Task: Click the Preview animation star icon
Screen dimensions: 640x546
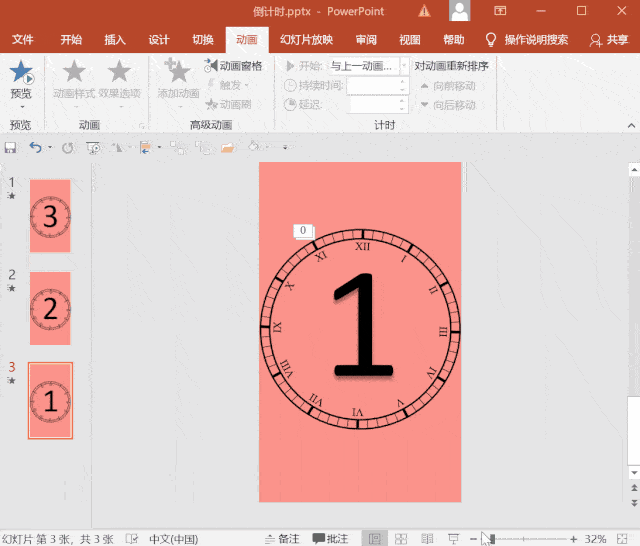Action: pyautogui.click(x=20, y=72)
